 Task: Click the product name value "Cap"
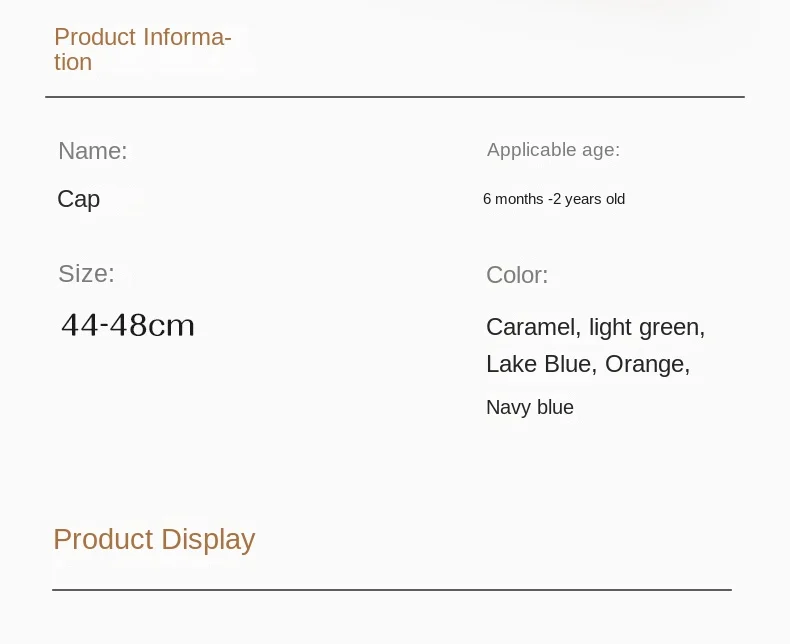coord(79,199)
